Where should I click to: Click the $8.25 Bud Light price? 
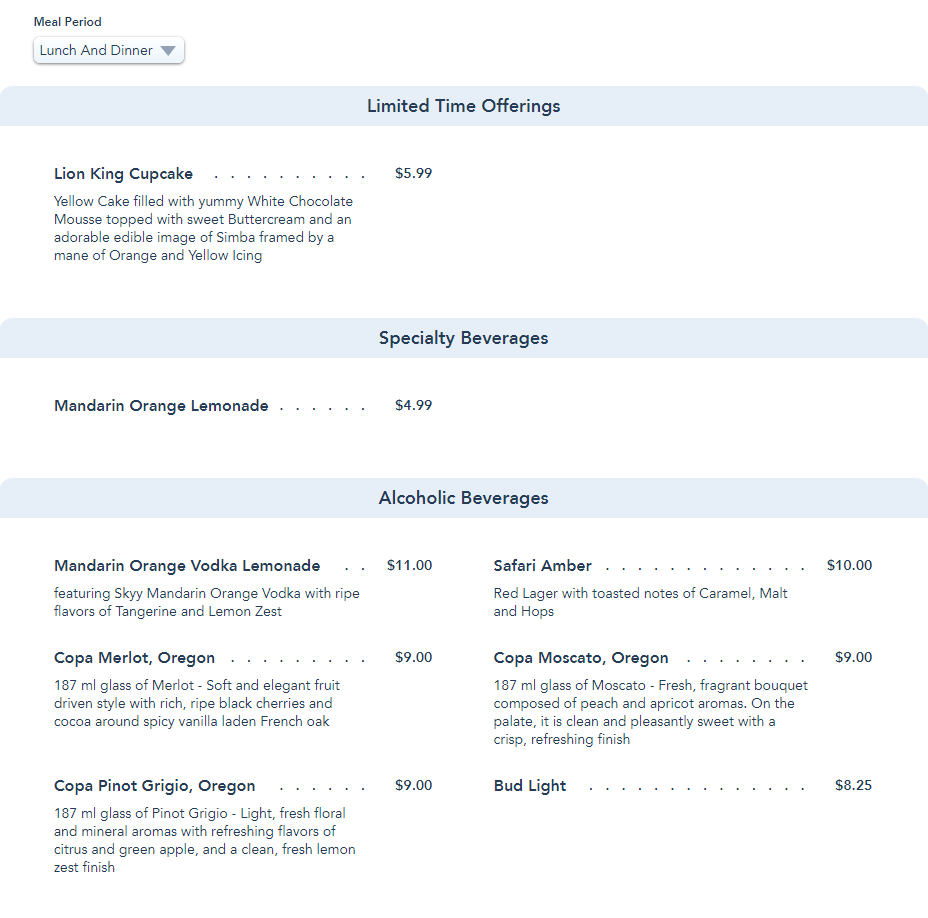coord(853,785)
